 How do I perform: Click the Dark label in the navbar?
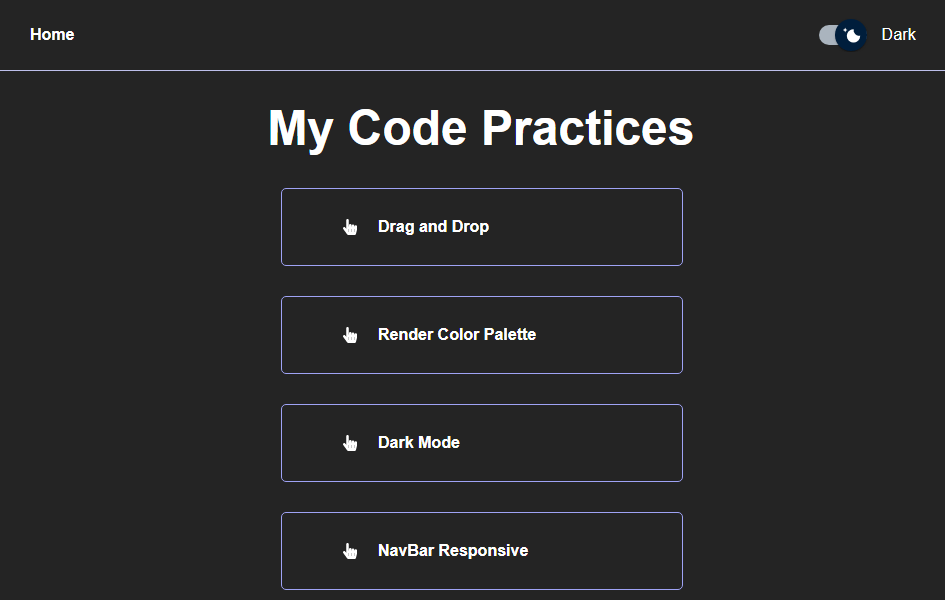(x=898, y=34)
